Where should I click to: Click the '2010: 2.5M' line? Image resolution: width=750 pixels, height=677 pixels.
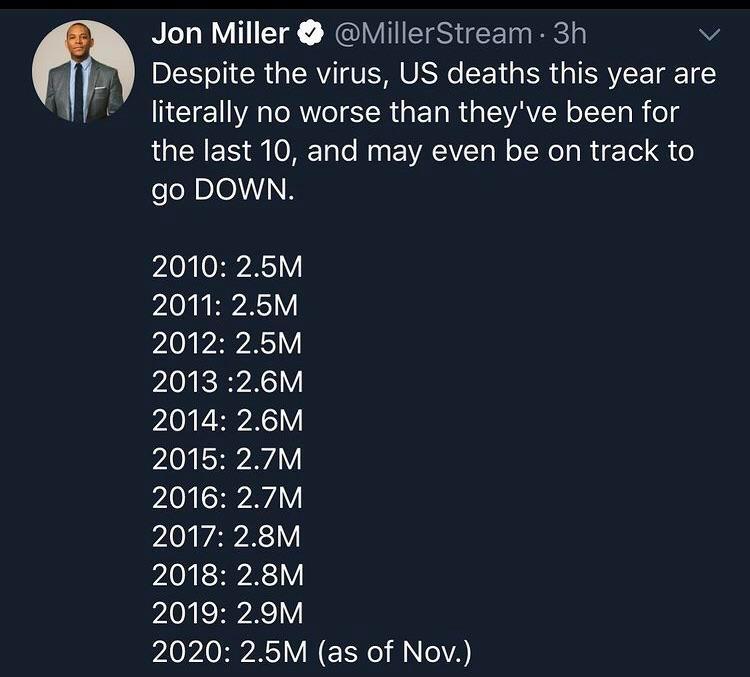coord(227,266)
